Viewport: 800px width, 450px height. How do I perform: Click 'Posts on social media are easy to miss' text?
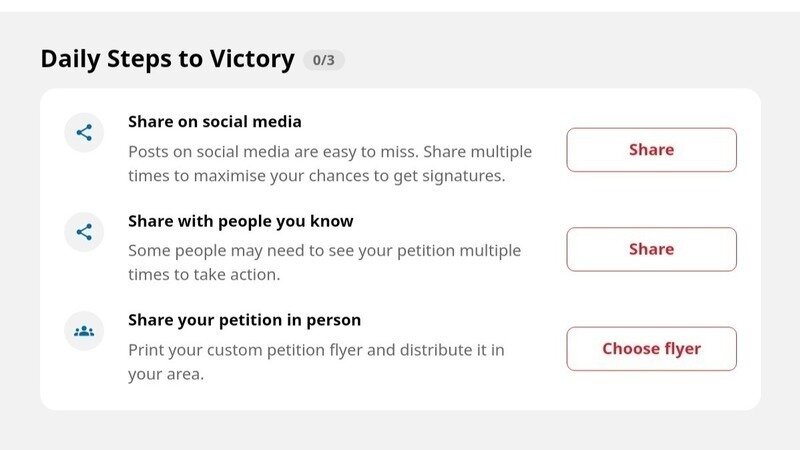[300, 152]
